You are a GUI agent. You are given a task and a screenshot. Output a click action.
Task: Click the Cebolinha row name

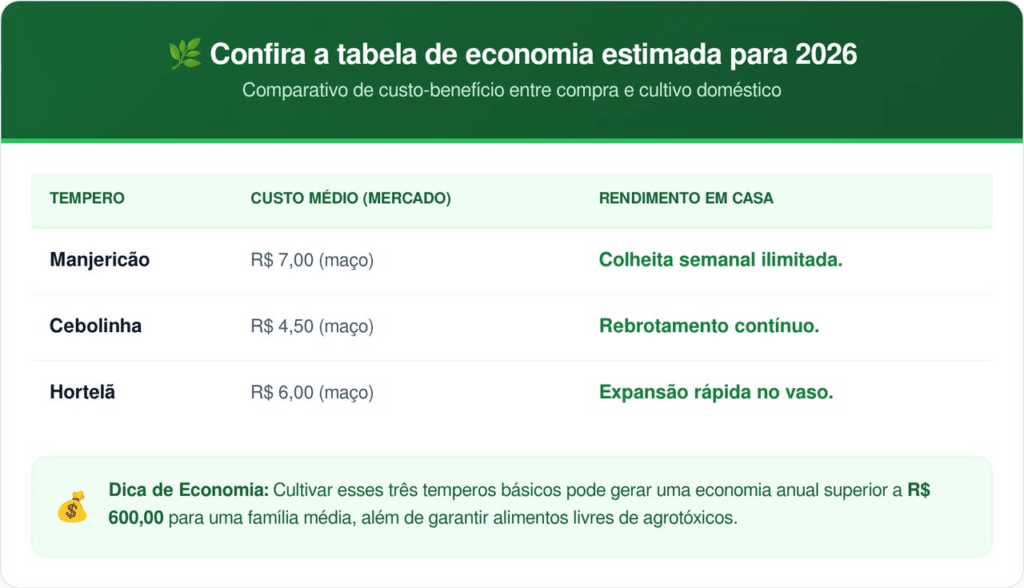pos(95,326)
